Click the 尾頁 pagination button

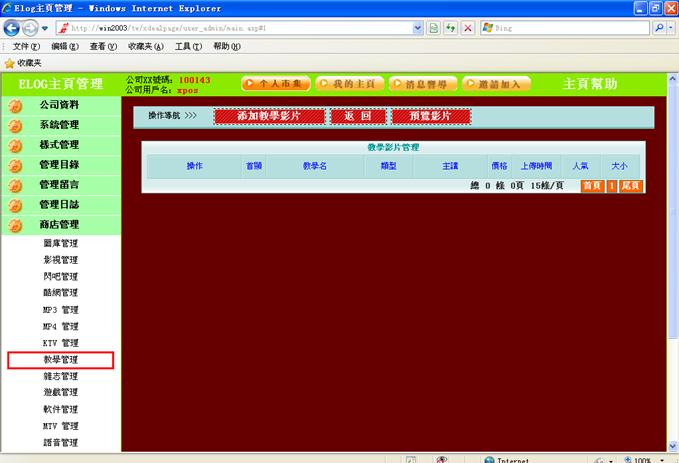(631, 186)
